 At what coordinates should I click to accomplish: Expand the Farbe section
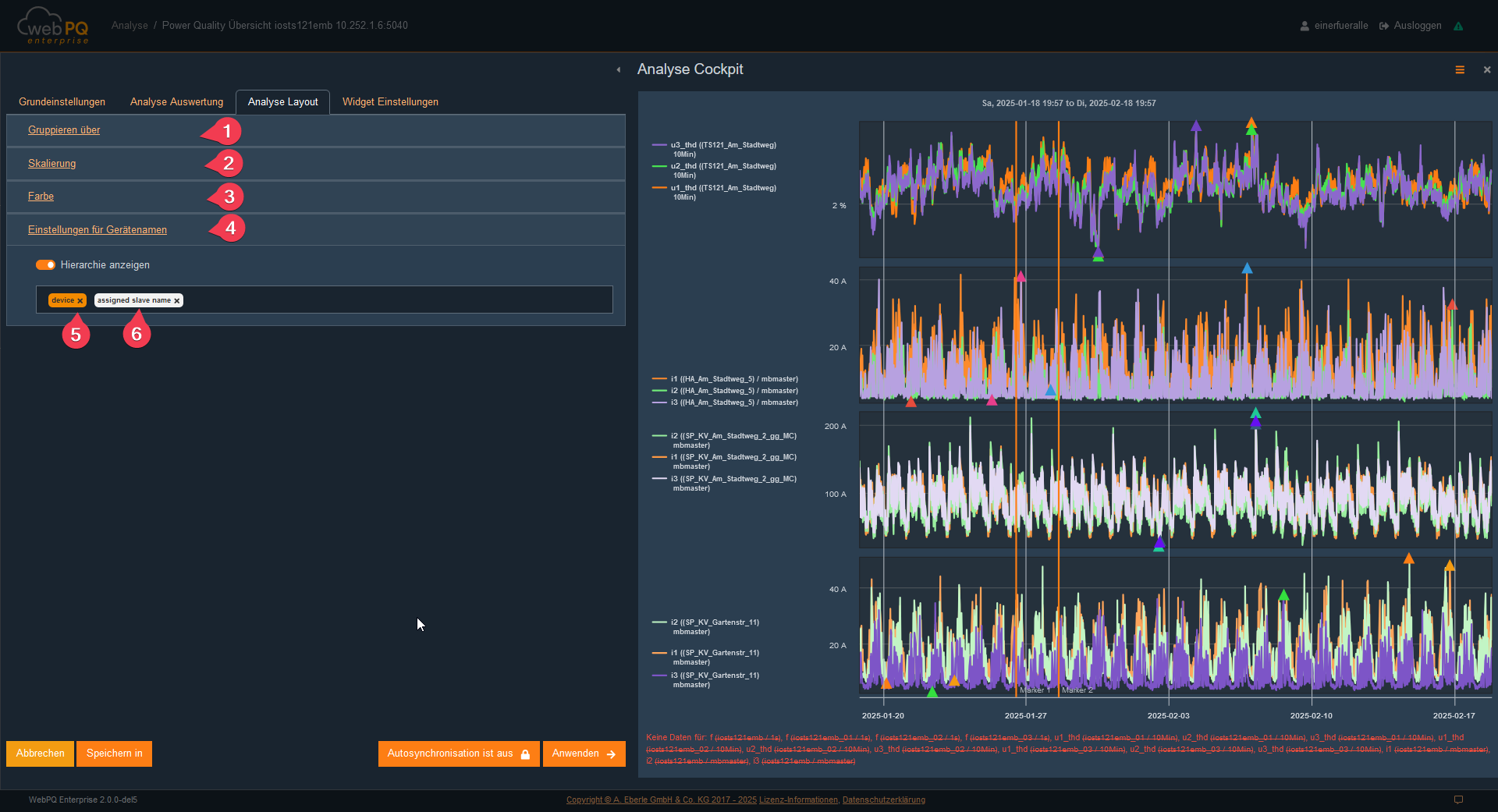(41, 197)
